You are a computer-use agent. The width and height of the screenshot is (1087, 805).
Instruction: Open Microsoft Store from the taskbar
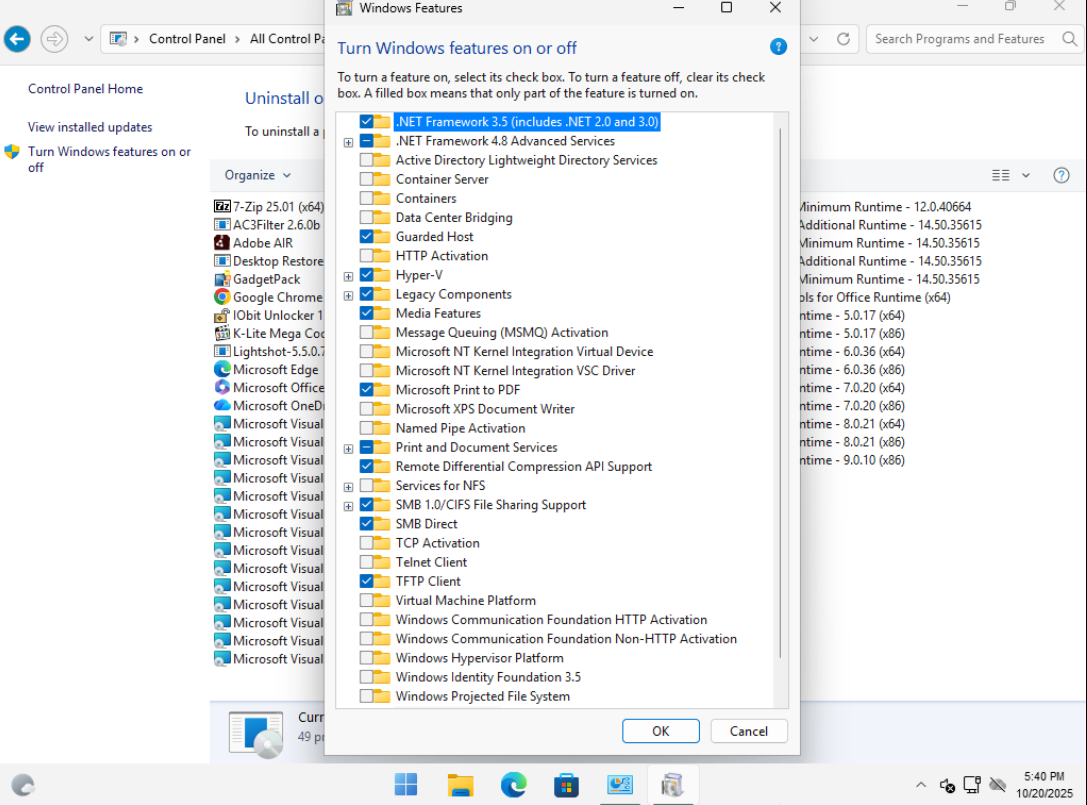point(566,785)
